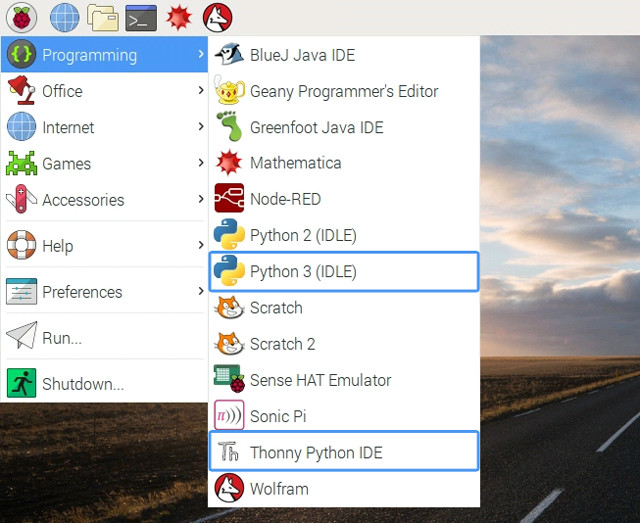Open the Raspberry Pi main menu button

[x=22, y=18]
